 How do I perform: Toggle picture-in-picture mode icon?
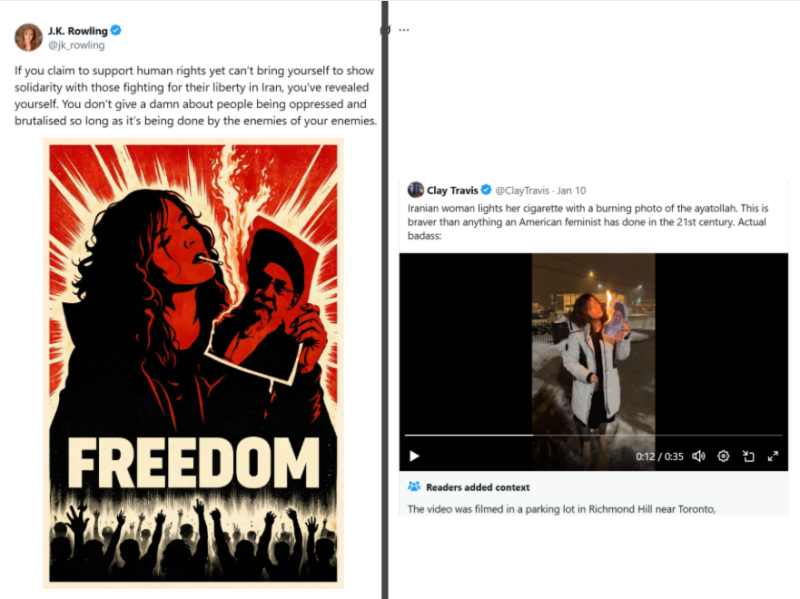(748, 456)
